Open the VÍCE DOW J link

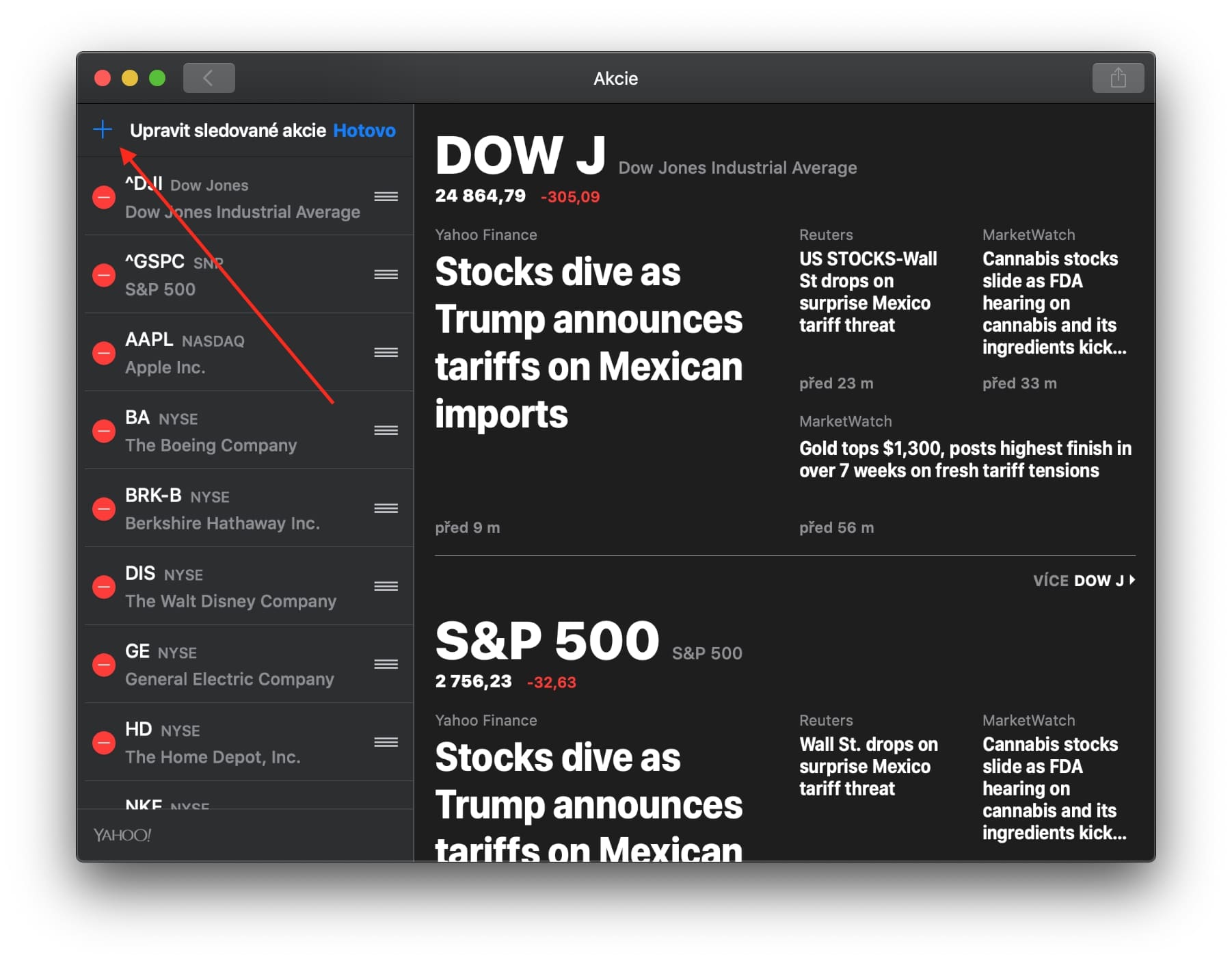pyautogui.click(x=1084, y=581)
